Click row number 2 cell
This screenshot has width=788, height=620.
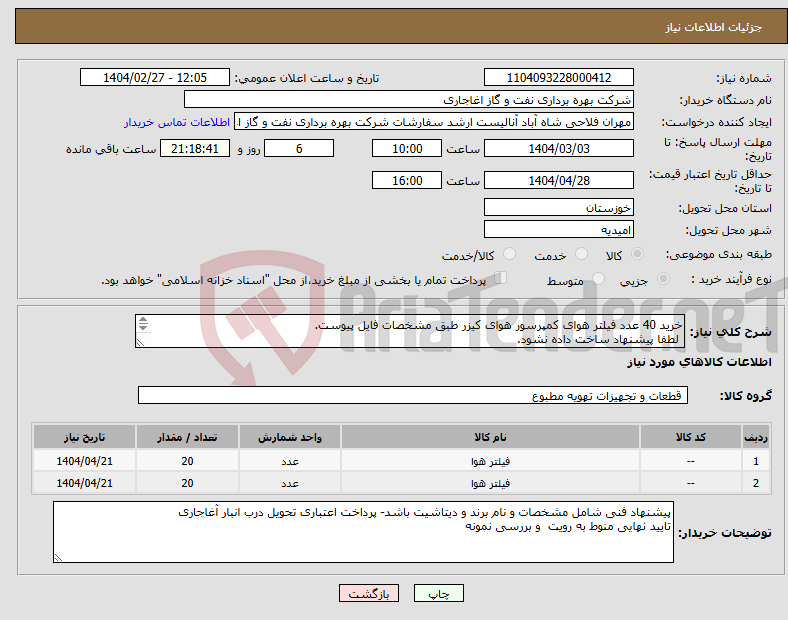pos(755,483)
